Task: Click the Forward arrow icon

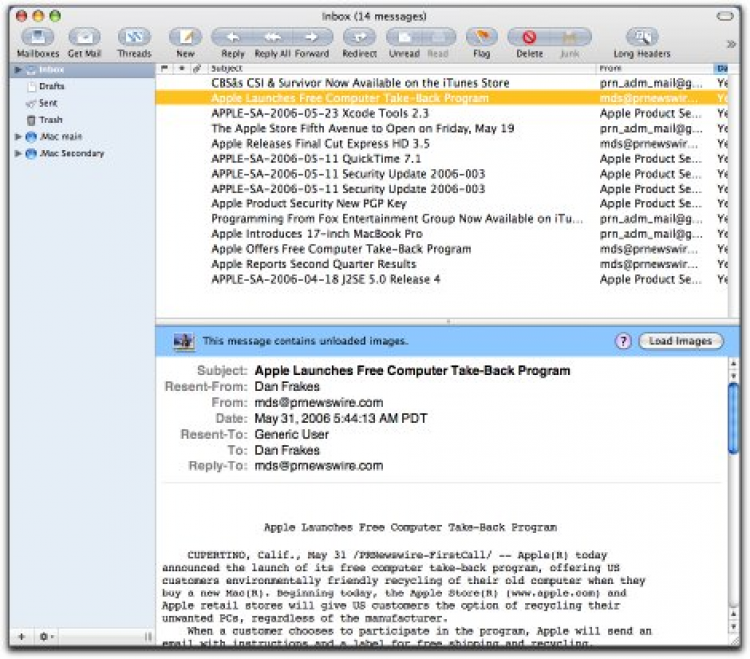Action: point(312,37)
